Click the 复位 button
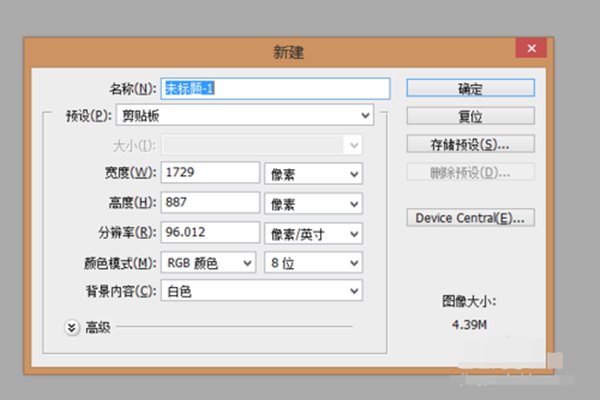The image size is (600, 400). point(470,116)
